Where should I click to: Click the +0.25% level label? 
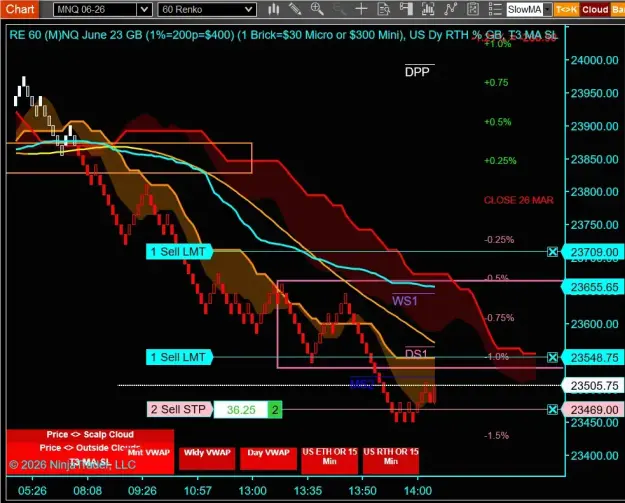(x=500, y=161)
